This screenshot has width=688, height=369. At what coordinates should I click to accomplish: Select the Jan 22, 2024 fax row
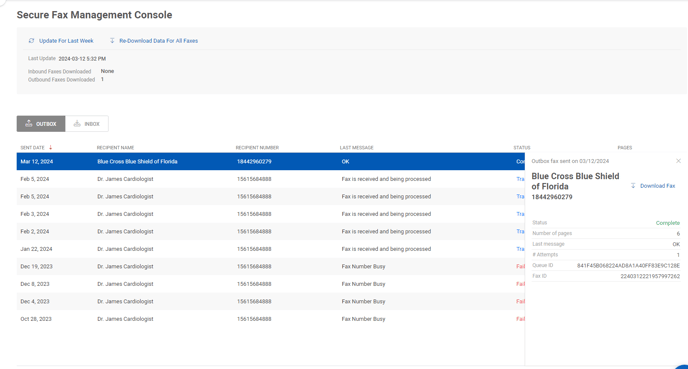pos(271,249)
